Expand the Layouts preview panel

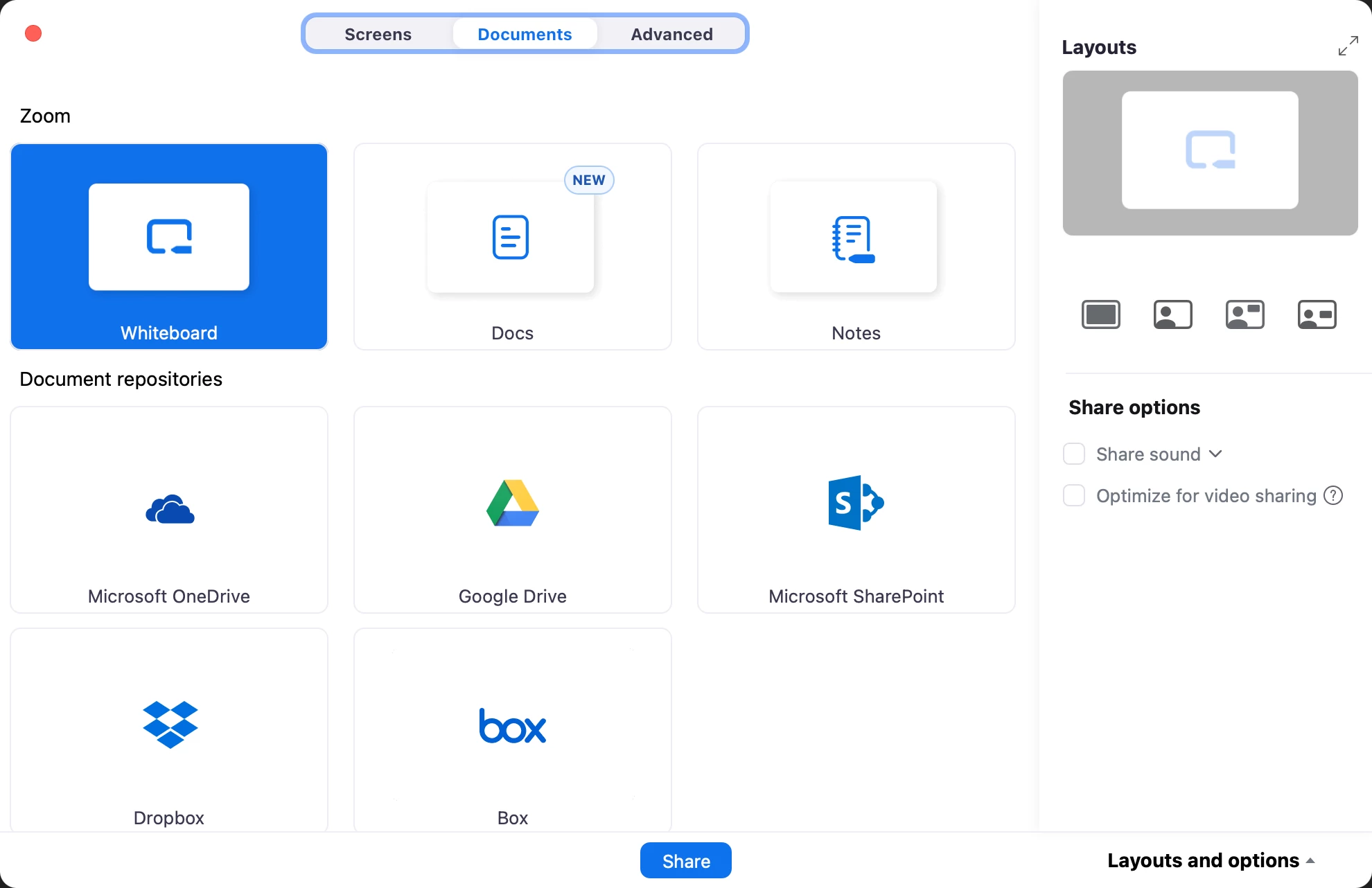[x=1348, y=46]
